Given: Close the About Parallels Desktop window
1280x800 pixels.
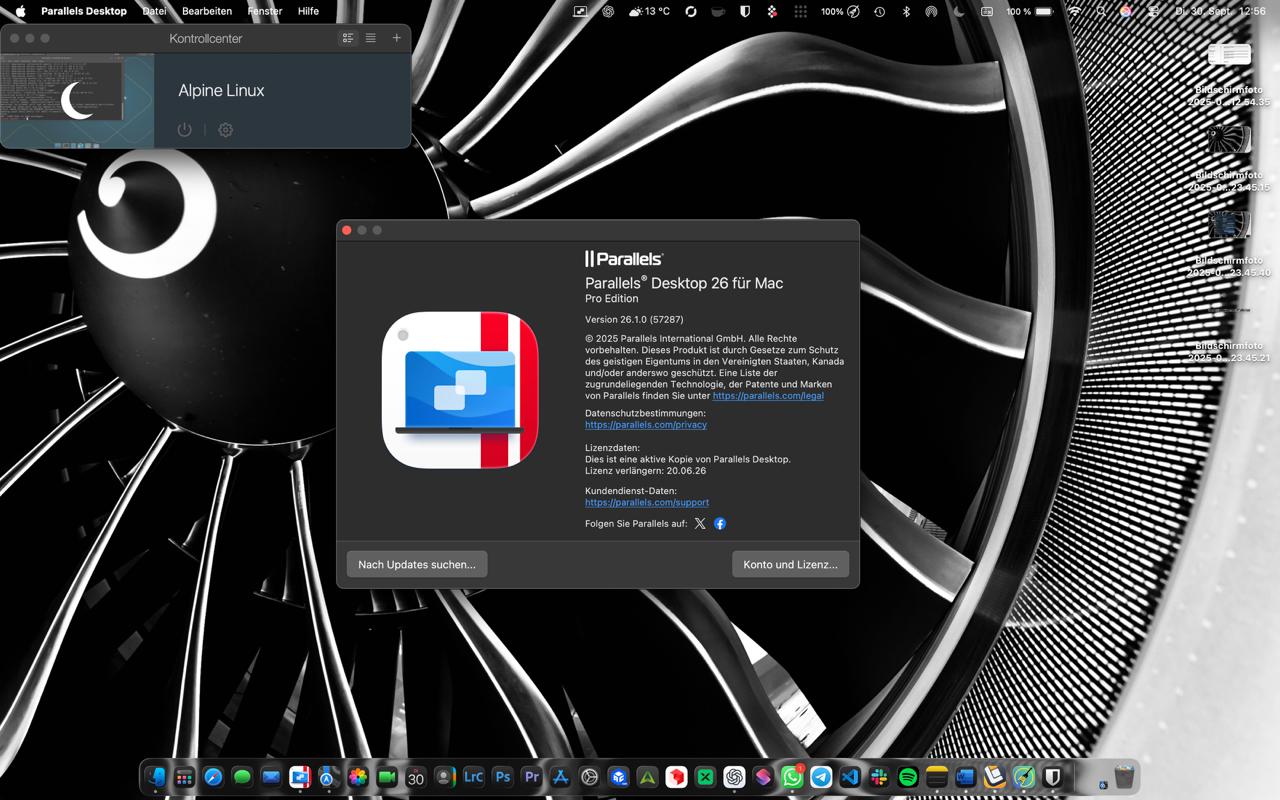Looking at the screenshot, I should coord(347,230).
